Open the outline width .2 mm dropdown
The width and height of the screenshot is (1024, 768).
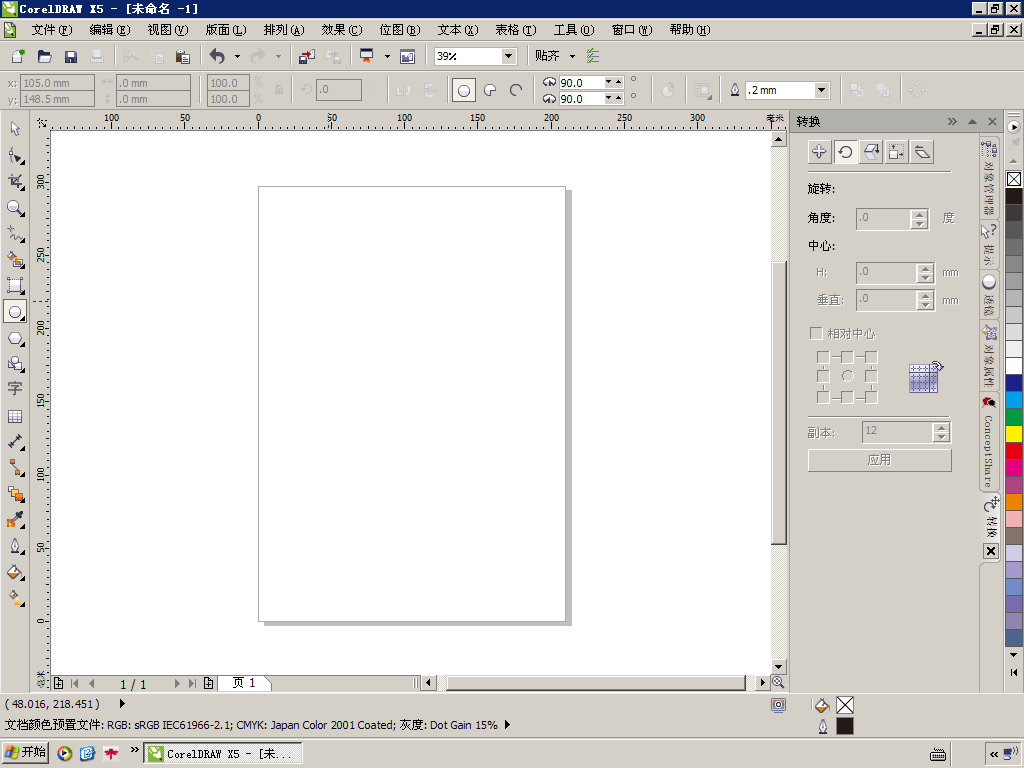pyautogui.click(x=822, y=90)
